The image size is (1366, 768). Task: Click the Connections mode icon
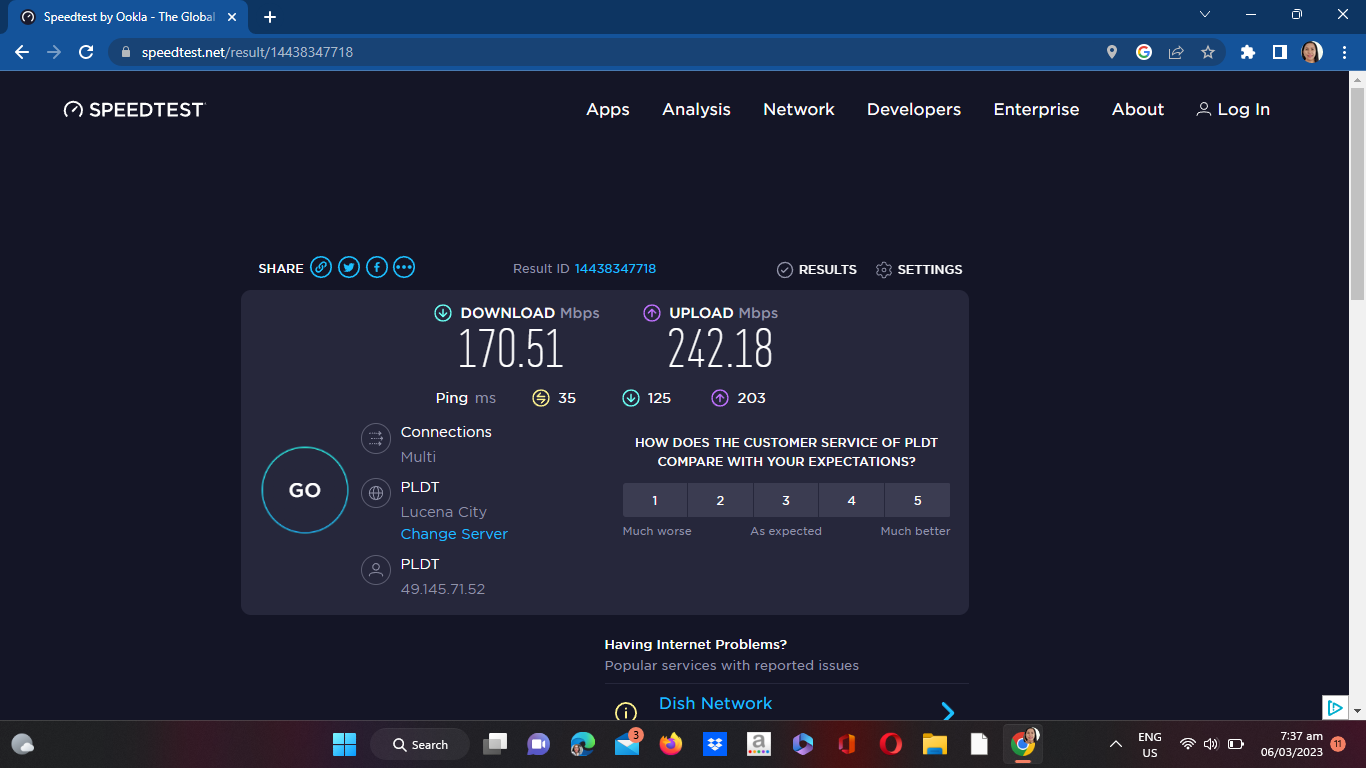[x=376, y=438]
